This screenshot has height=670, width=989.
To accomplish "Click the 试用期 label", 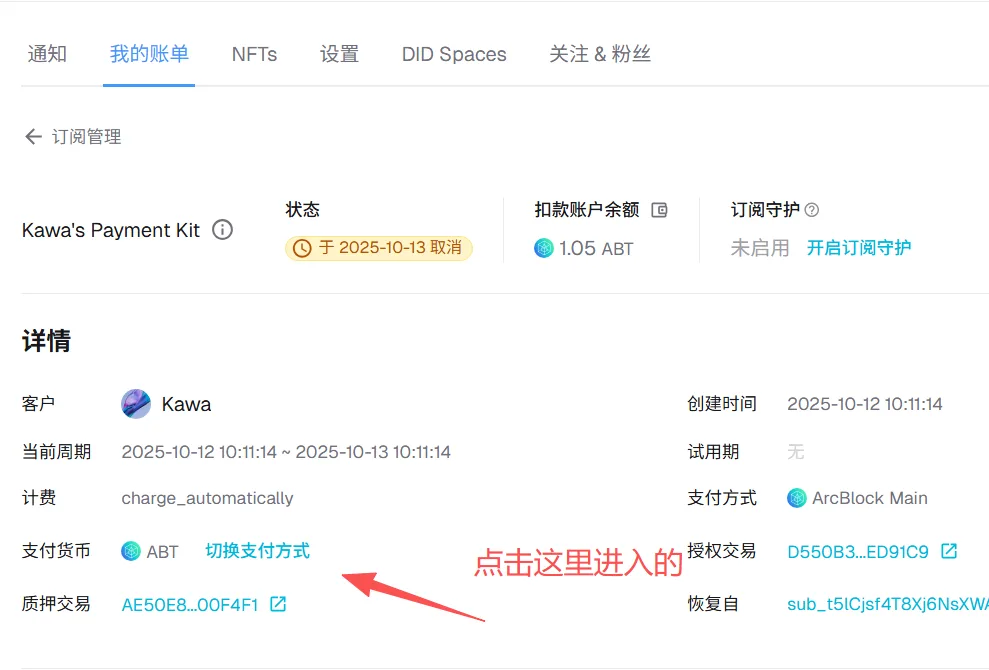I will pyautogui.click(x=713, y=452).
